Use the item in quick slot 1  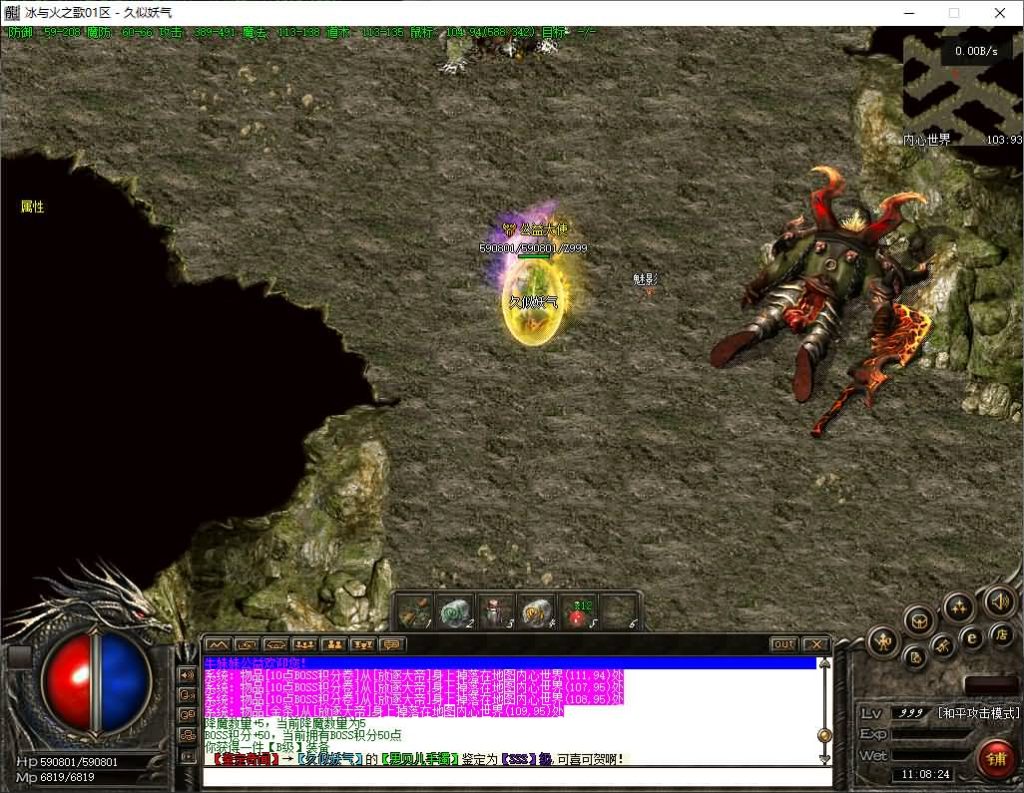417,612
